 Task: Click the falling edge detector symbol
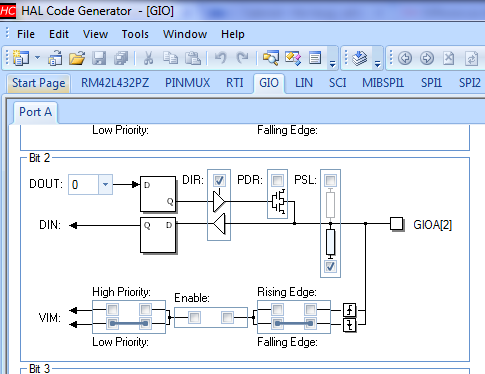(x=350, y=325)
